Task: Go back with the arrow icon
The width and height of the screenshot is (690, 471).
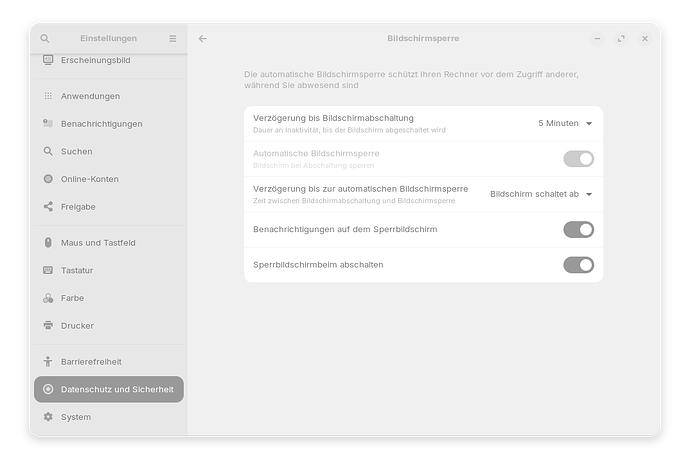Action: click(x=202, y=39)
